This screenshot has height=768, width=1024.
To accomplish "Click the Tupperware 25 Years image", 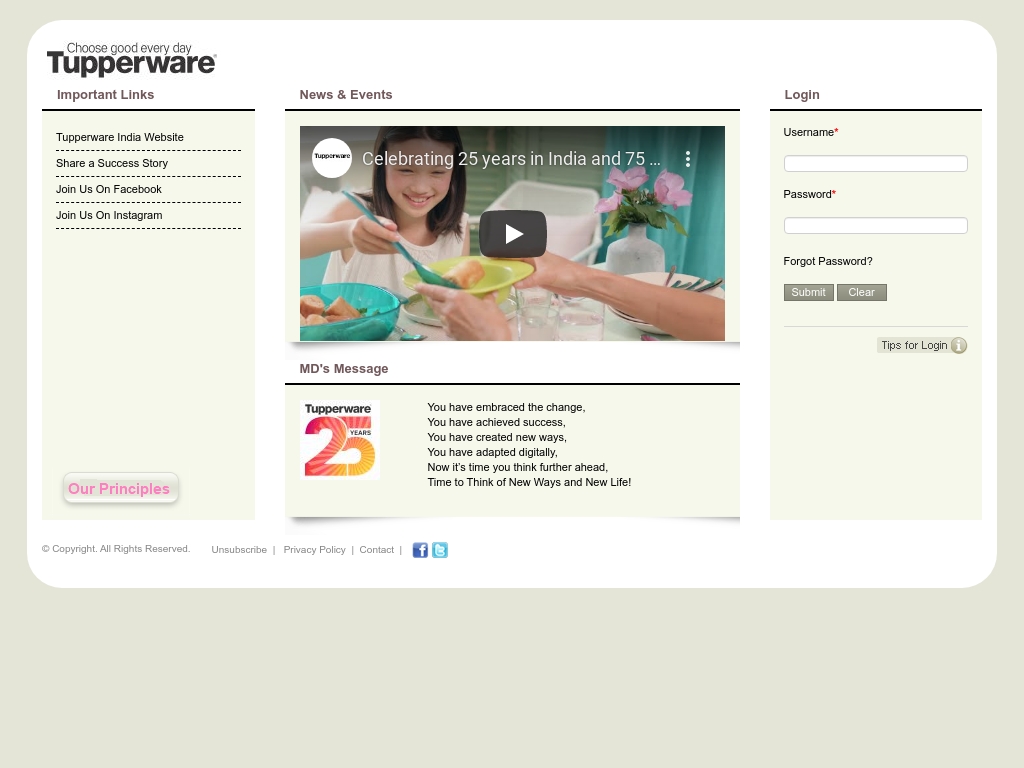I will [340, 440].
